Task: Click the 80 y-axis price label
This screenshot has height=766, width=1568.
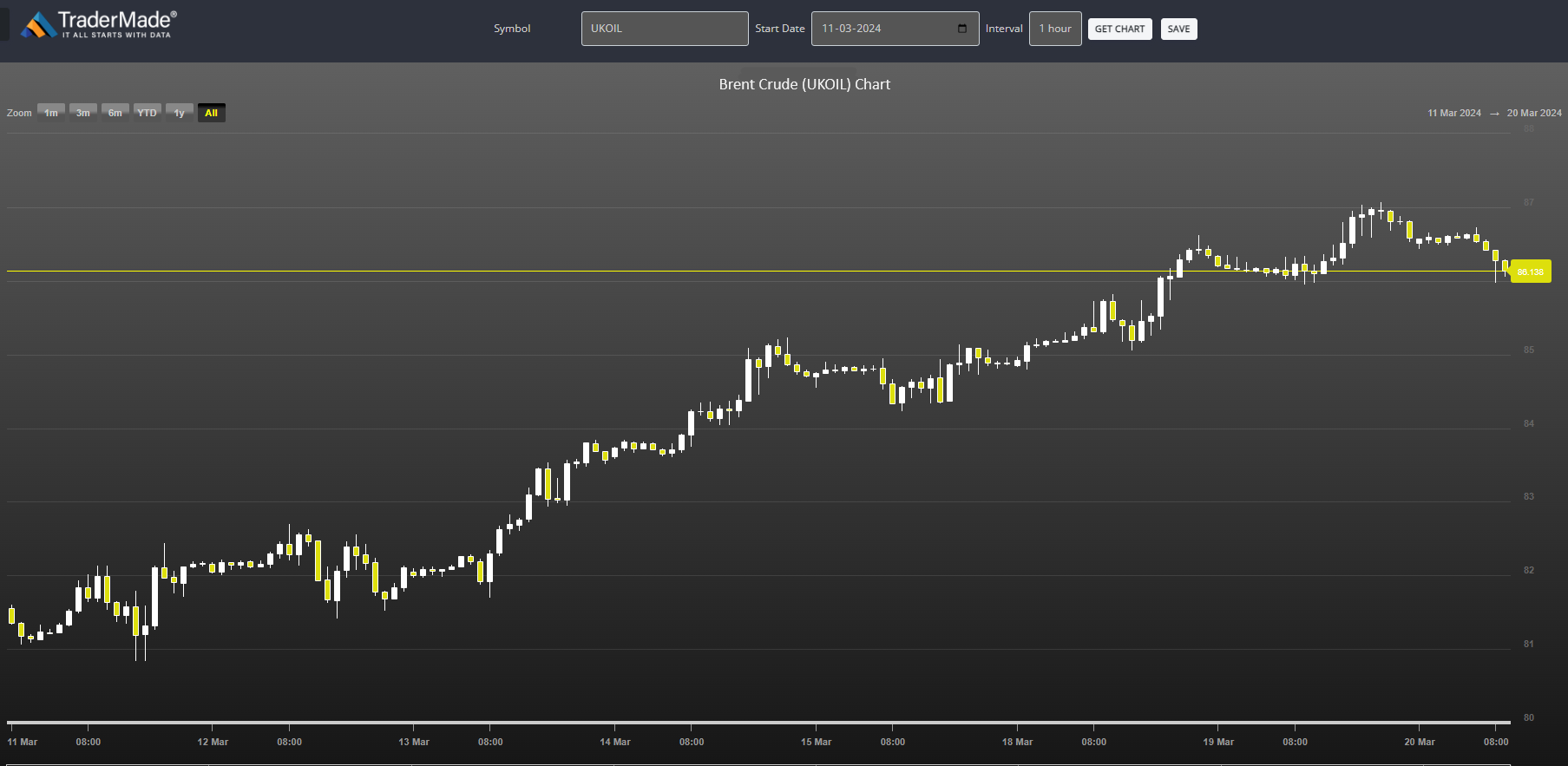Action: click(x=1529, y=717)
